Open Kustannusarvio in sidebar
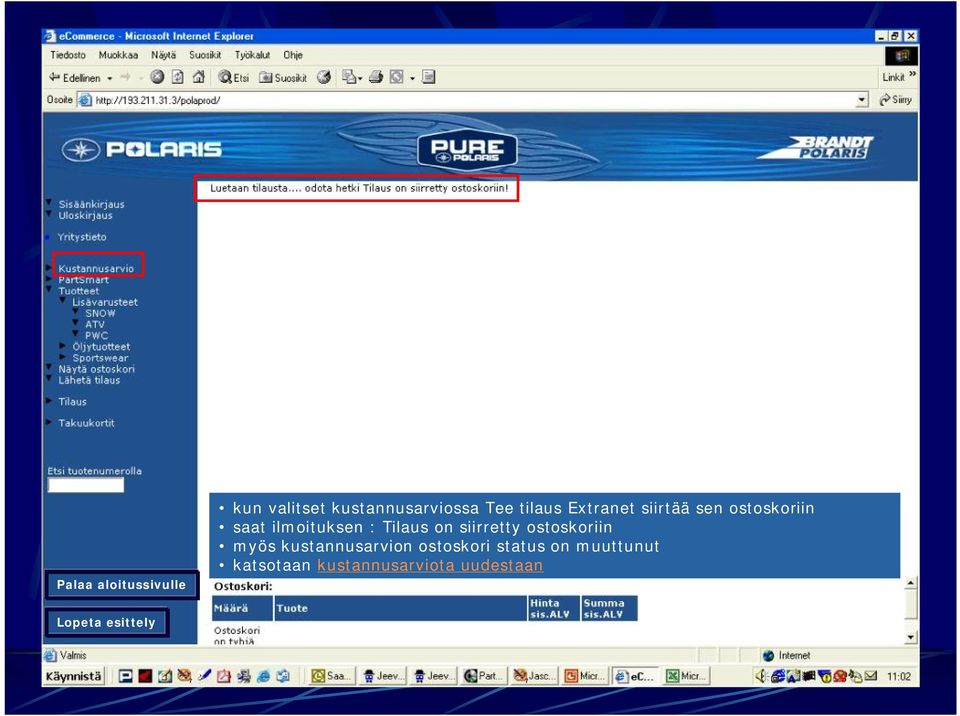Screen dimensions: 960x716 pyautogui.click(x=96, y=268)
